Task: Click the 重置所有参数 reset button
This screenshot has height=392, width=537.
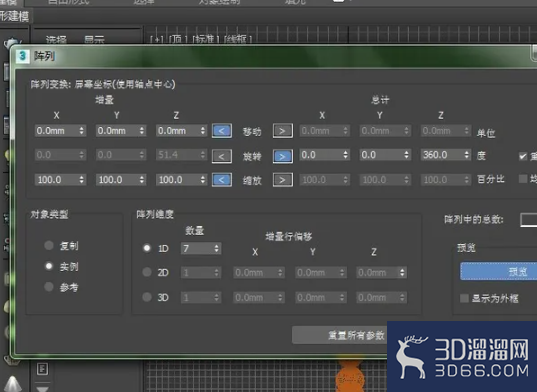Action: tap(340, 335)
